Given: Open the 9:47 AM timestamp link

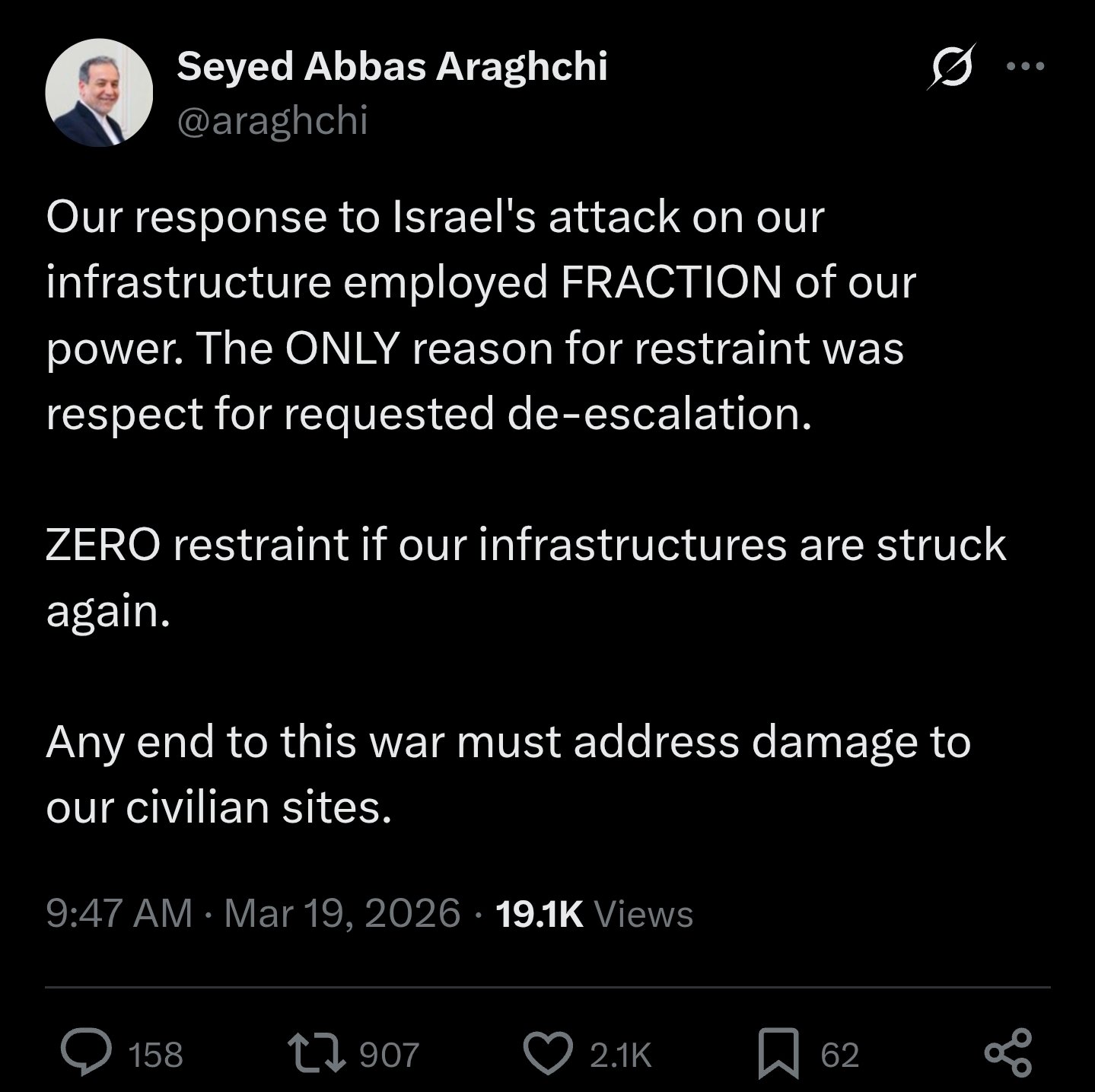Looking at the screenshot, I should coord(119,913).
